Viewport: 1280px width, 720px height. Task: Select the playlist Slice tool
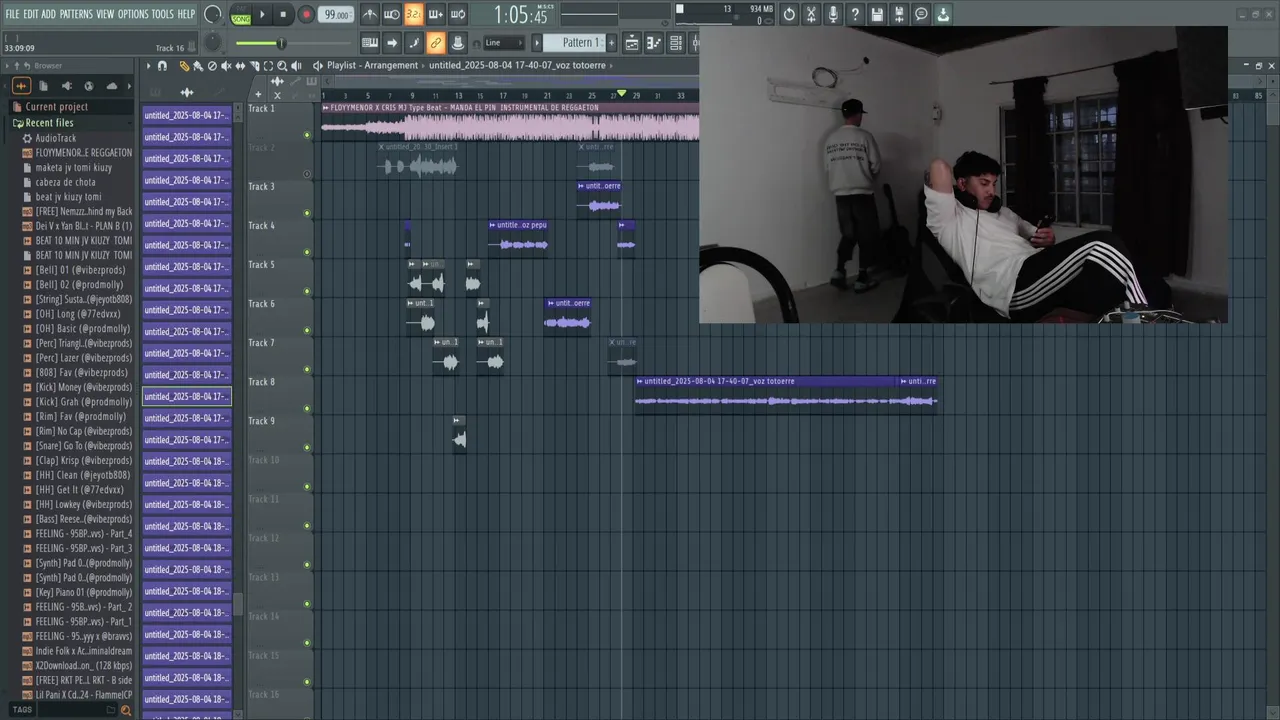(x=253, y=66)
